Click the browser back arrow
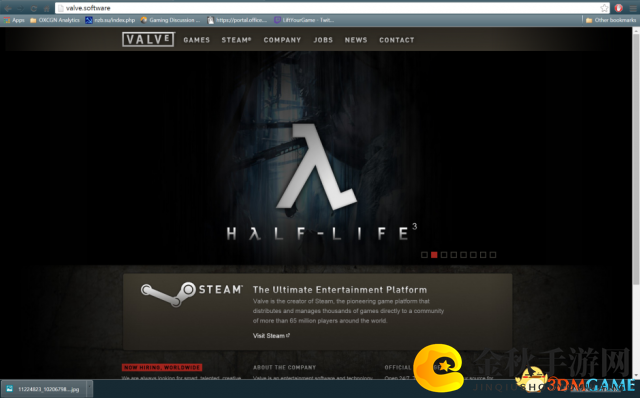This screenshot has width=640, height=398. pyautogui.click(x=8, y=8)
